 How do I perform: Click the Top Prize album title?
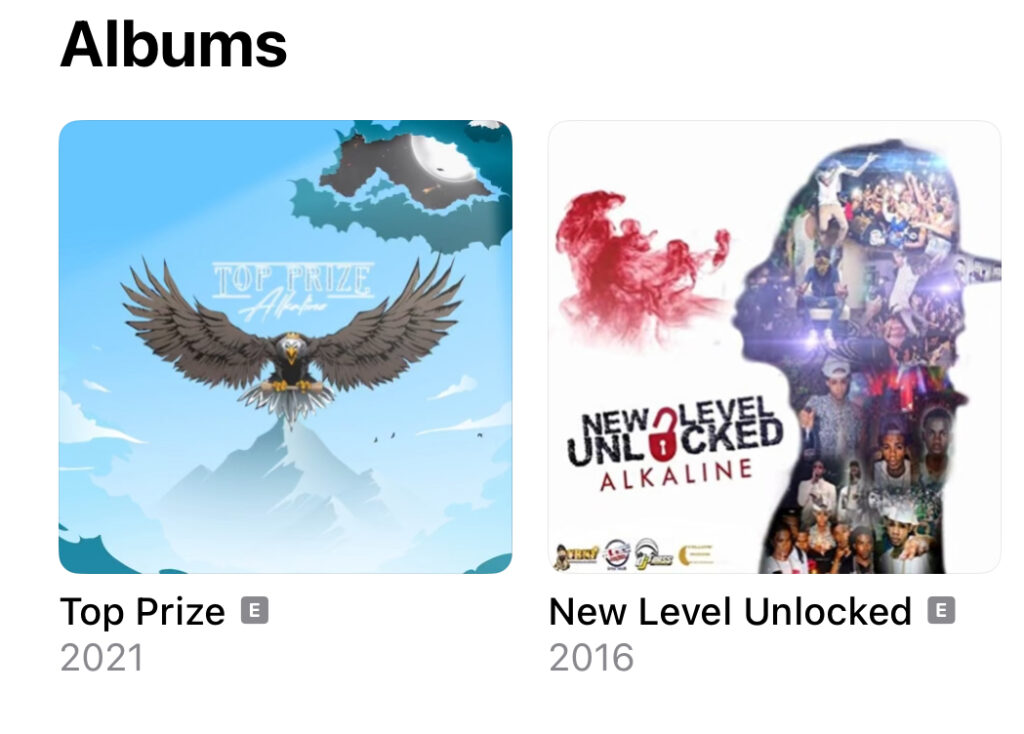(142, 612)
